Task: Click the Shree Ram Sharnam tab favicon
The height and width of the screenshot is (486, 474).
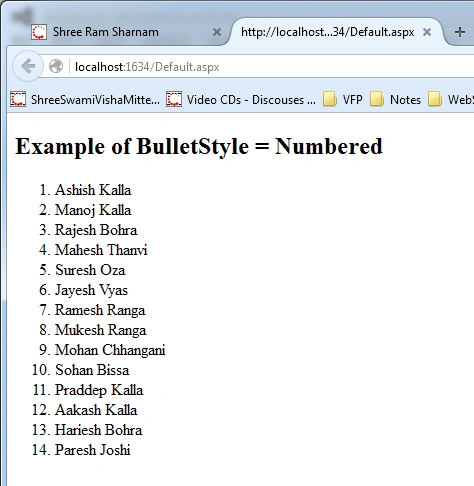Action: pos(39,32)
